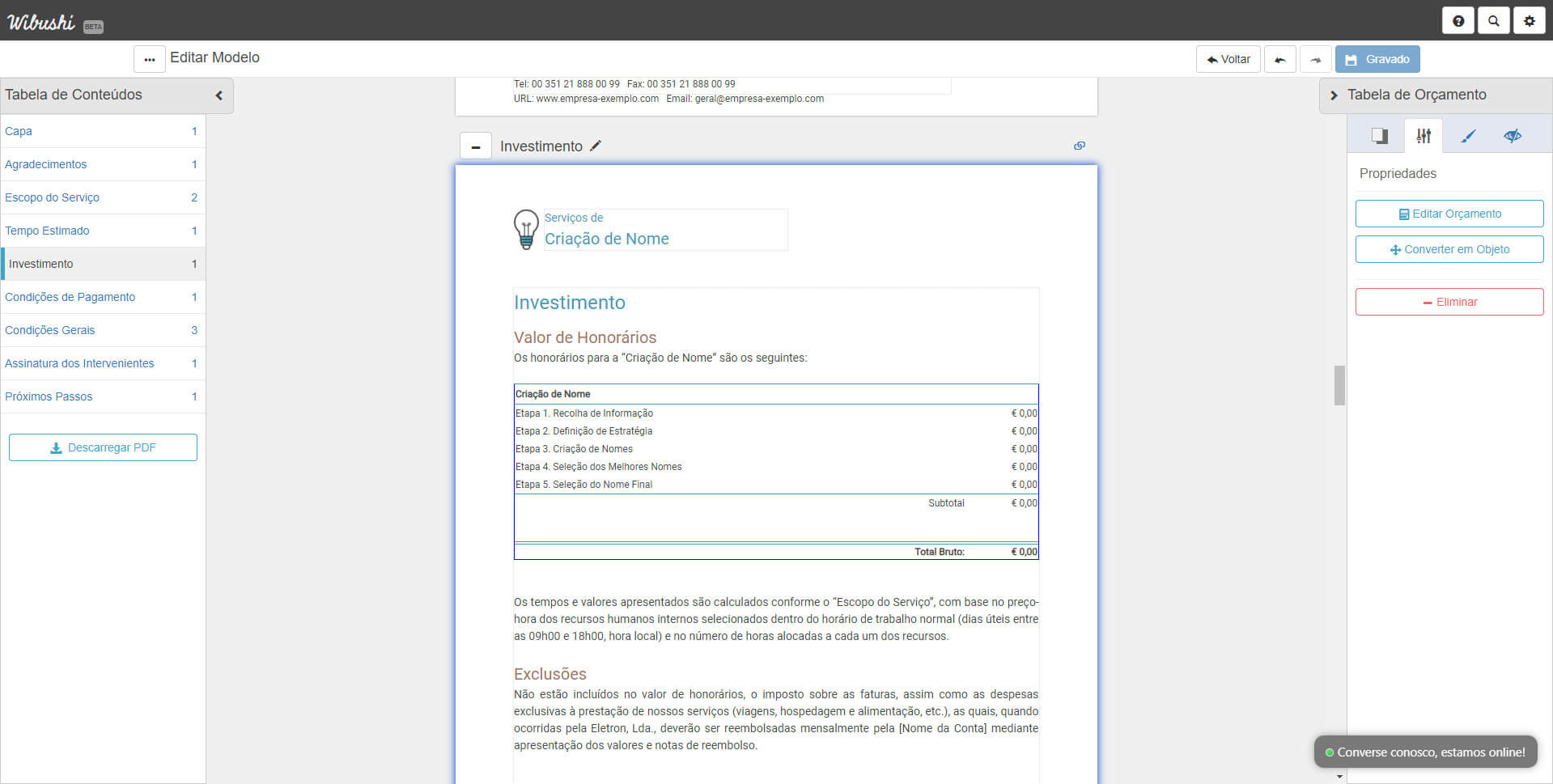Image resolution: width=1553 pixels, height=784 pixels.
Task: Open Próximos Passos section
Action: (103, 396)
